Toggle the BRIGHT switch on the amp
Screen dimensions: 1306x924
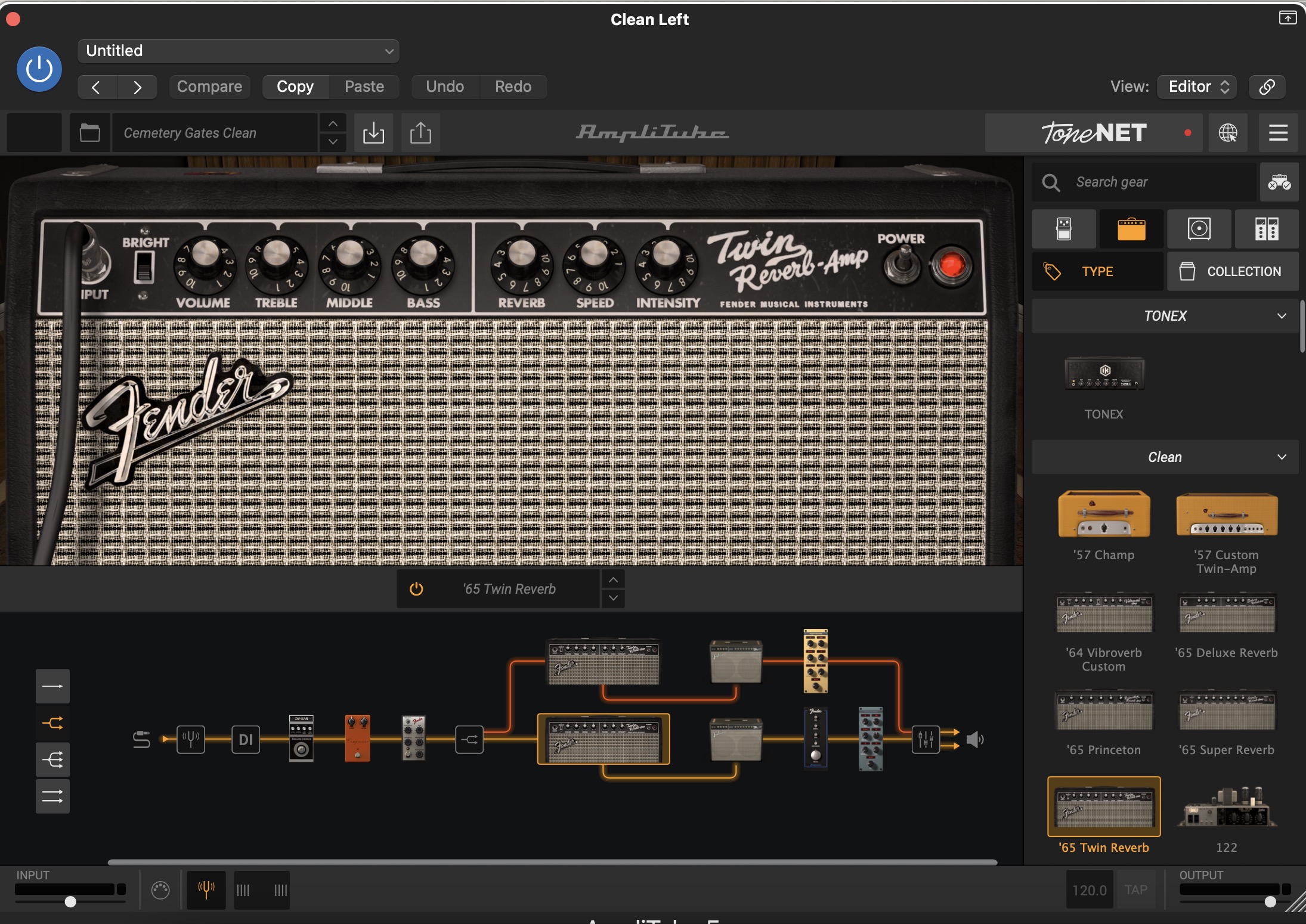click(x=144, y=266)
